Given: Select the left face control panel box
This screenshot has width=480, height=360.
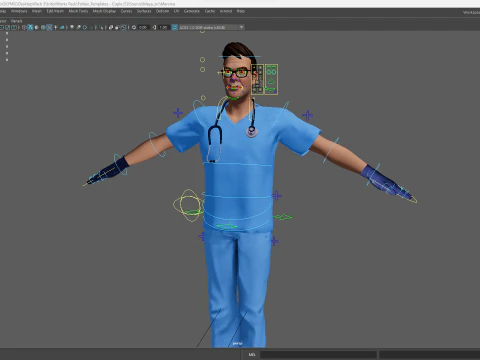Looking at the screenshot, I should click(258, 79).
